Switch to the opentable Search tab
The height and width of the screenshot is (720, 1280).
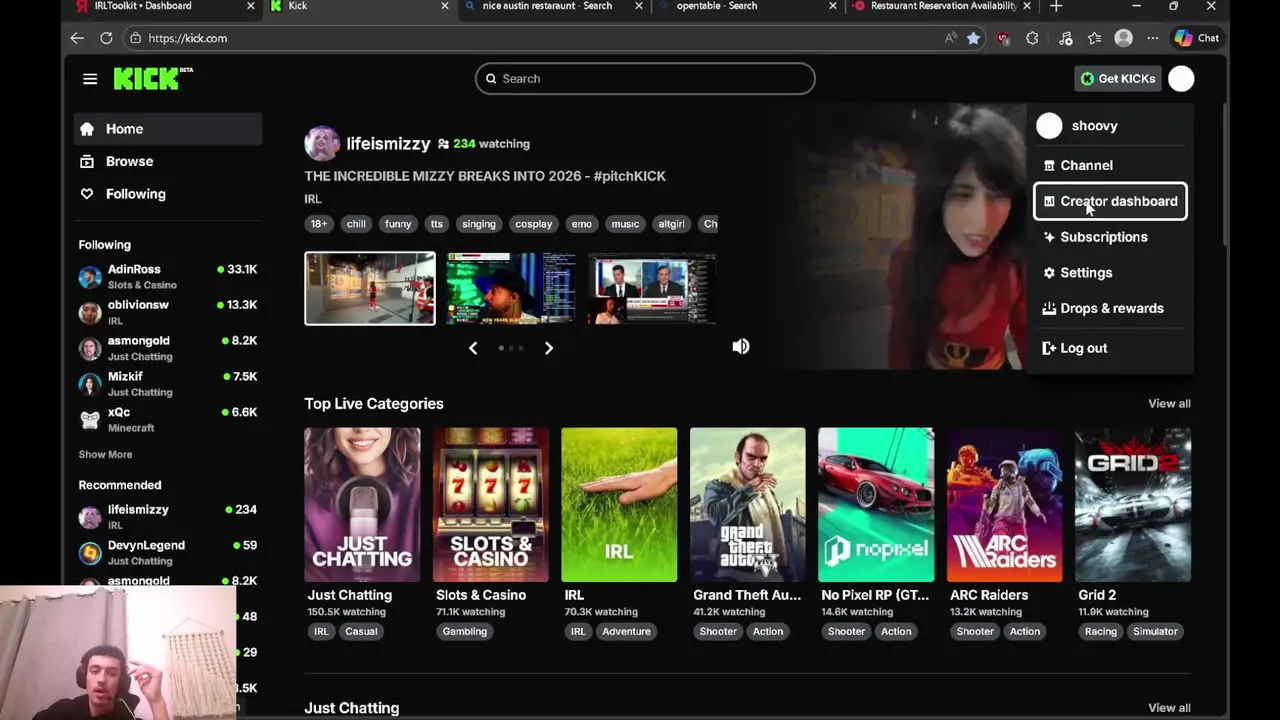click(x=749, y=7)
